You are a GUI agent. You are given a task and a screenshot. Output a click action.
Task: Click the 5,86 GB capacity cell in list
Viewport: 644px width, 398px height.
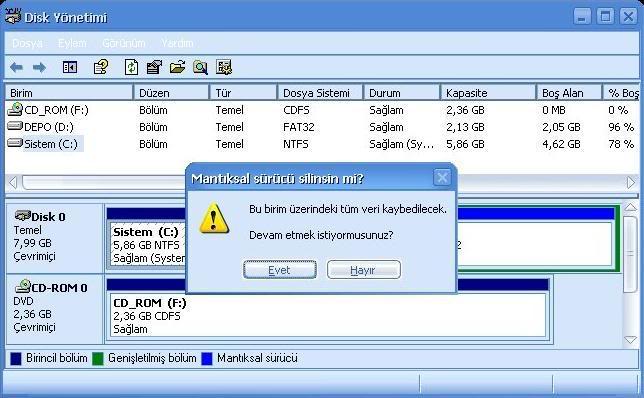[x=465, y=144]
